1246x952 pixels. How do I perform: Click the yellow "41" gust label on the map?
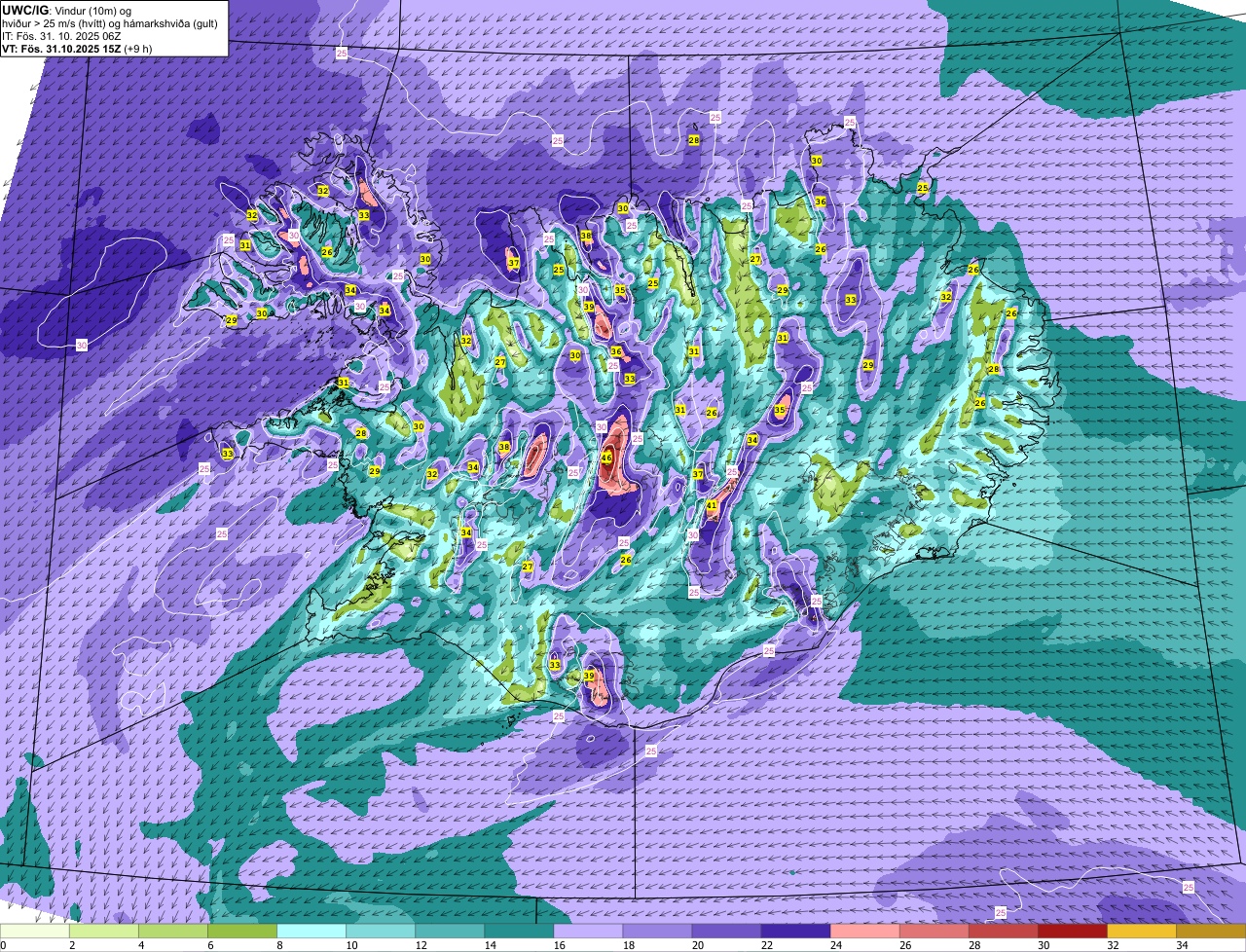tap(712, 506)
